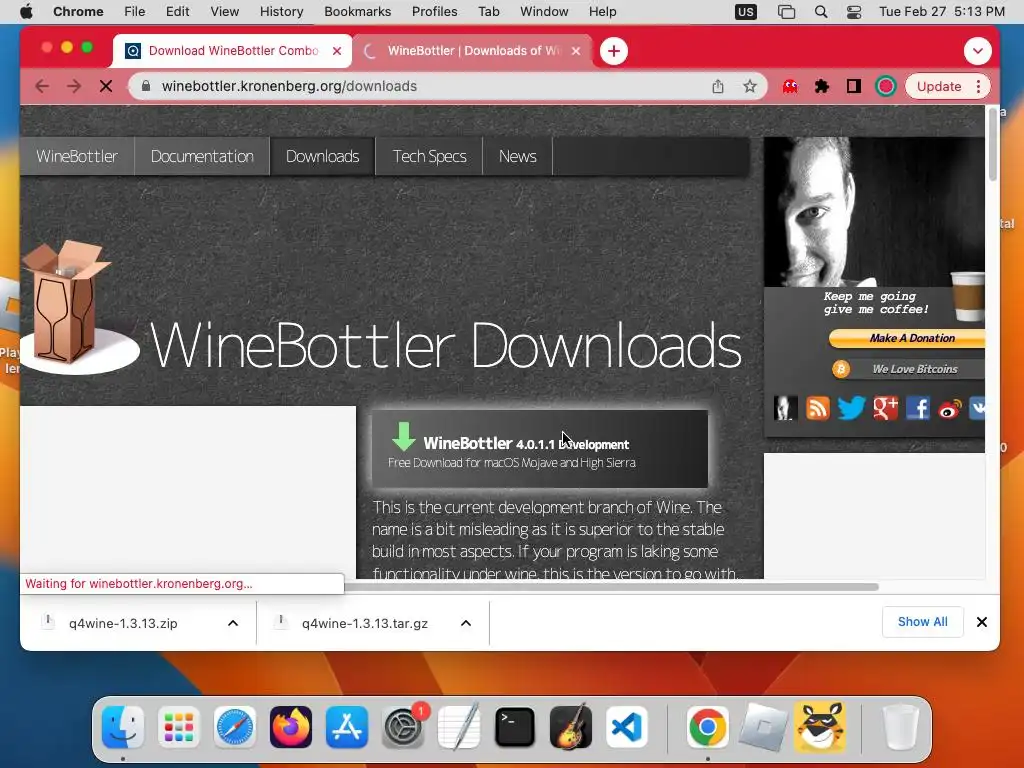This screenshot has width=1024, height=768.
Task: Open Firefox from the Dock
Action: coord(291,727)
